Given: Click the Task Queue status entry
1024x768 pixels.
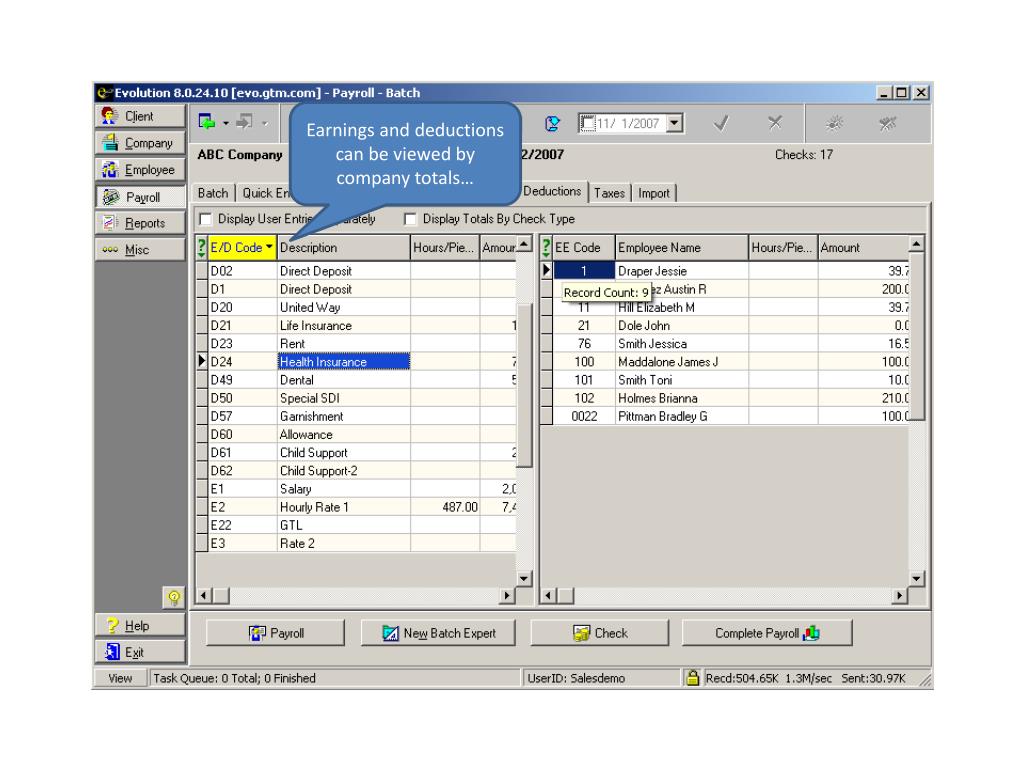Looking at the screenshot, I should [x=335, y=679].
